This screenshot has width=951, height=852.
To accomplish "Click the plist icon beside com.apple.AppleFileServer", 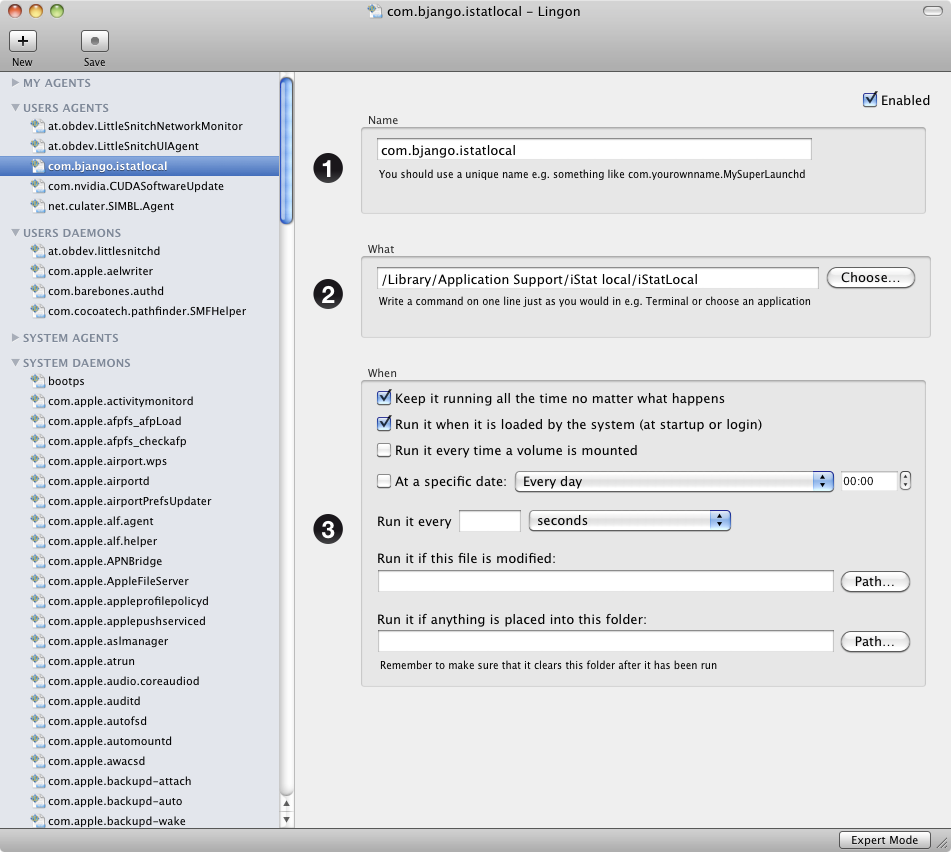I will point(38,581).
